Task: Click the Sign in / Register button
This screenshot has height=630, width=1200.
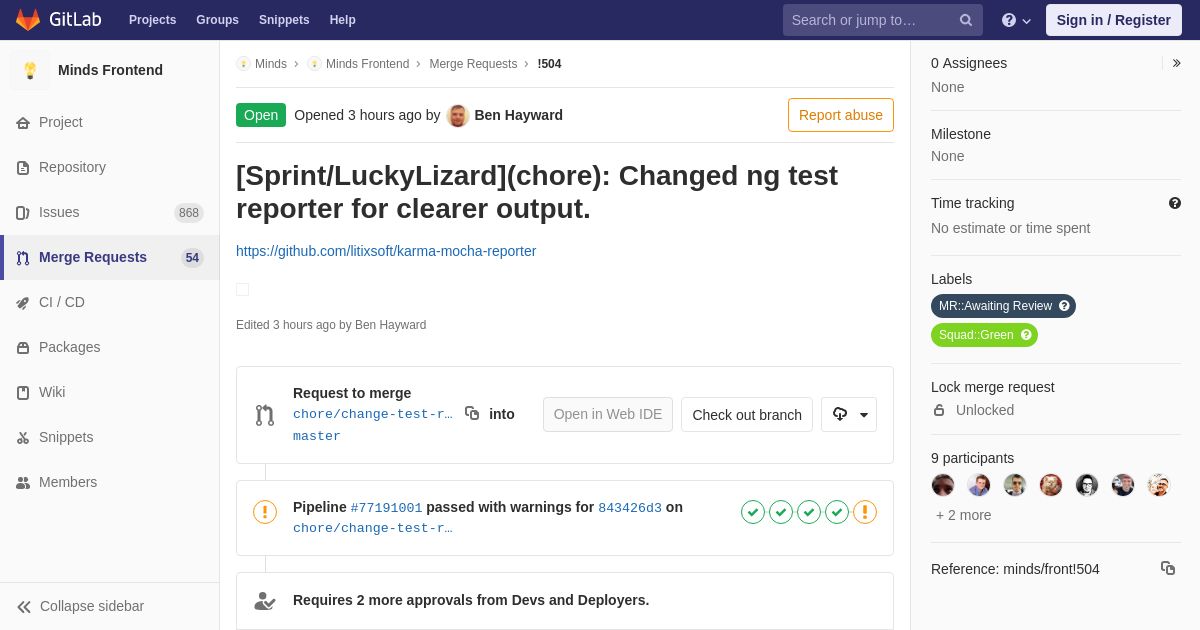Action: click(1114, 20)
